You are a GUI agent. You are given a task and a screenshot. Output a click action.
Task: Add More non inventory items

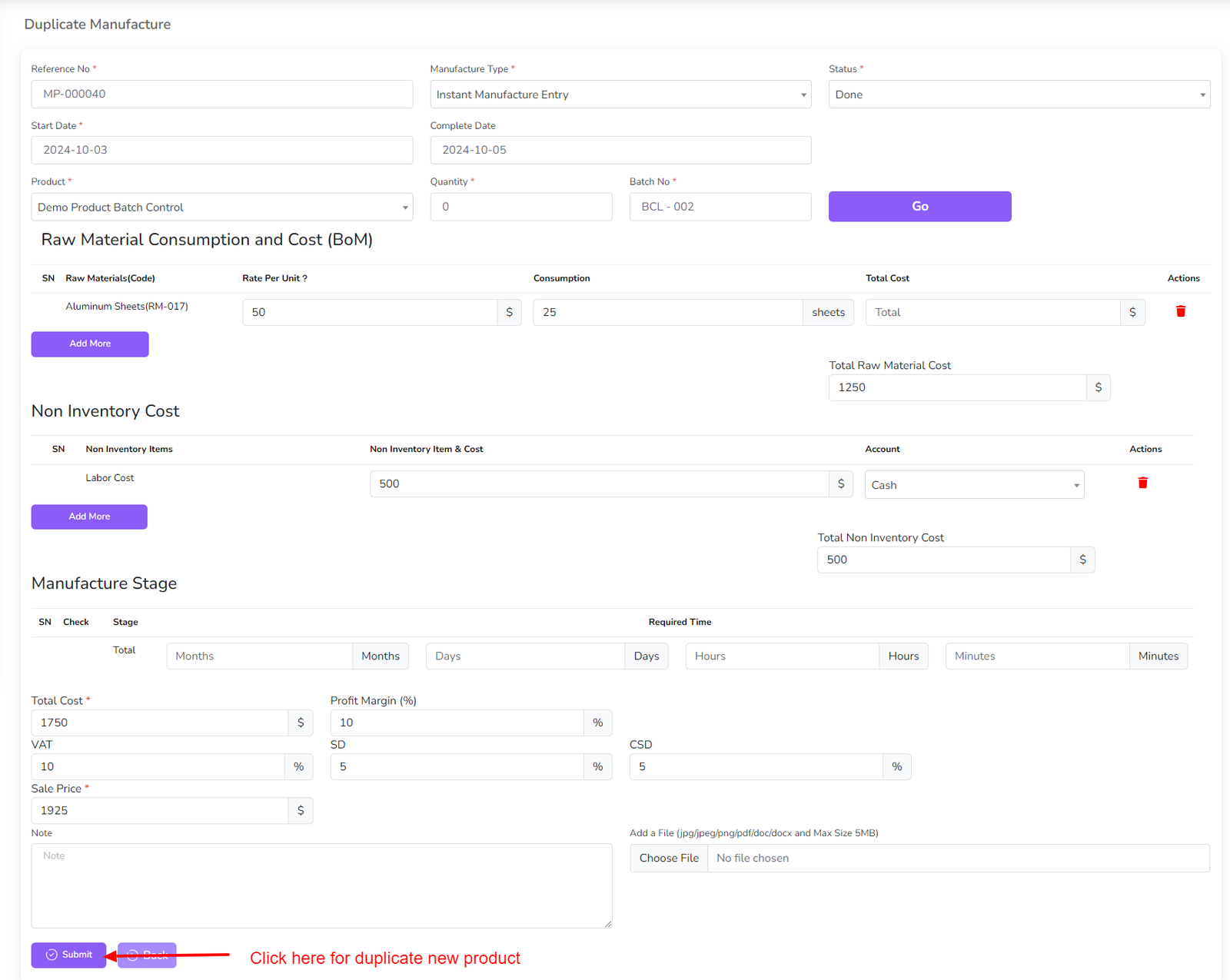[89, 517]
